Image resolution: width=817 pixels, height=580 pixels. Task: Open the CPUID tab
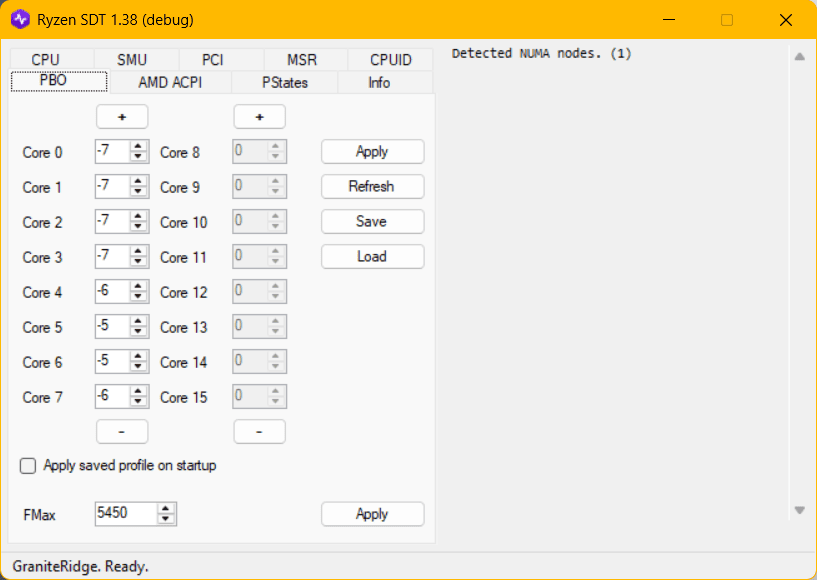click(x=391, y=60)
